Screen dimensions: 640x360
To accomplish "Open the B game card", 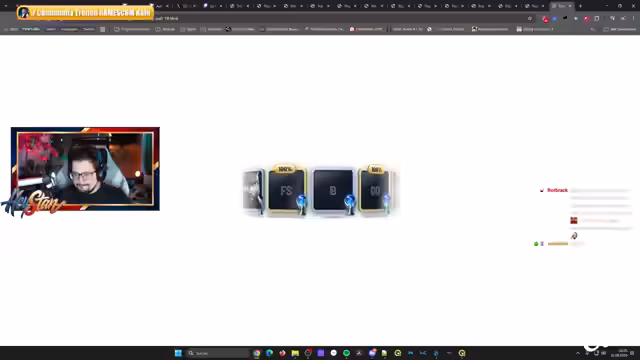I will (x=333, y=190).
